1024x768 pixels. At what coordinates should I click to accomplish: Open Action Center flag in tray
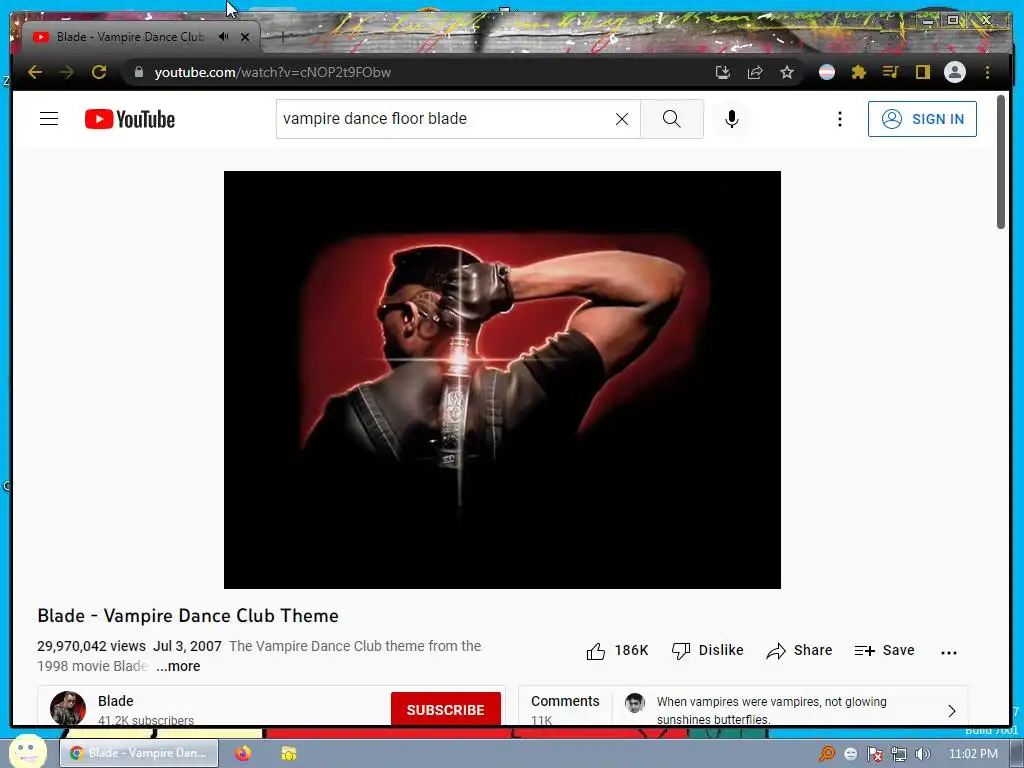(x=874, y=754)
